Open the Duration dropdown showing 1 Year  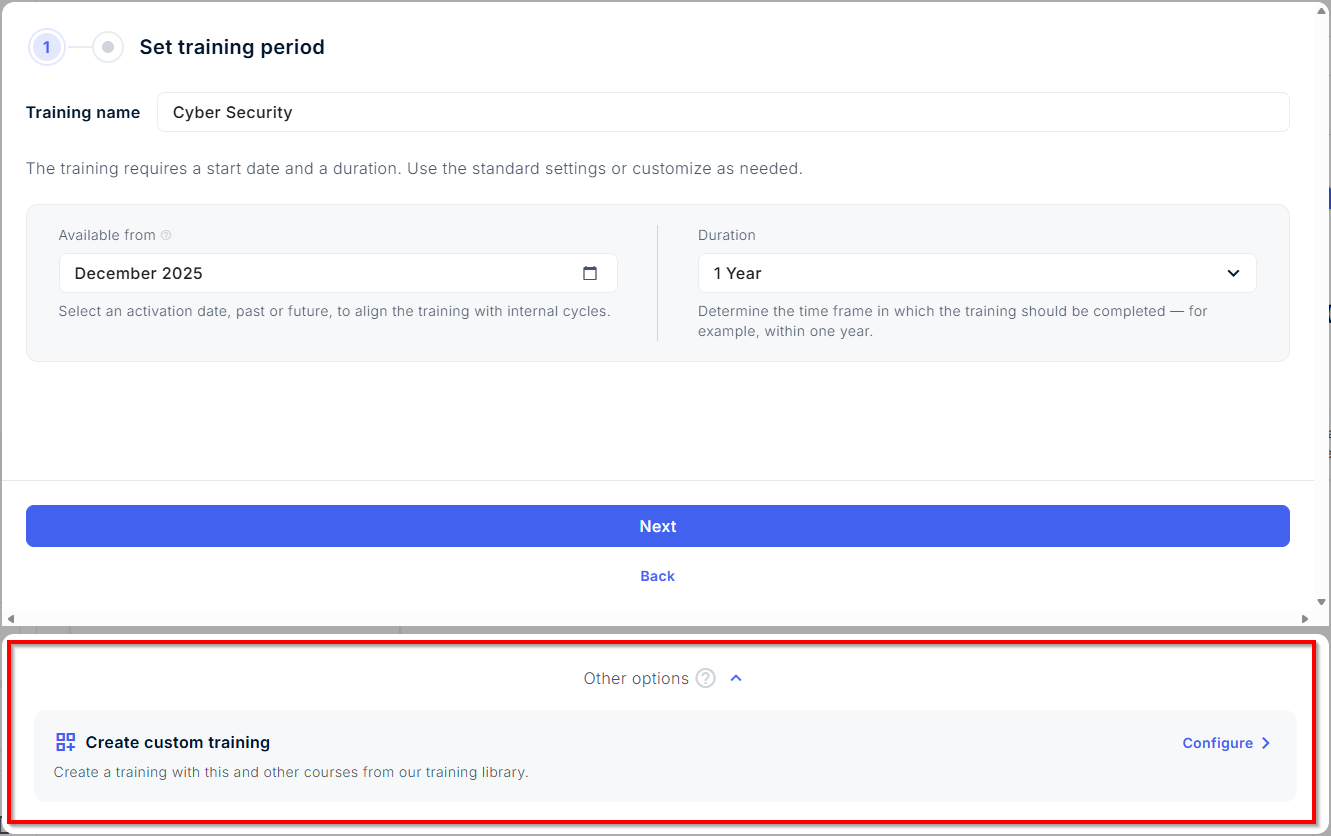point(976,273)
